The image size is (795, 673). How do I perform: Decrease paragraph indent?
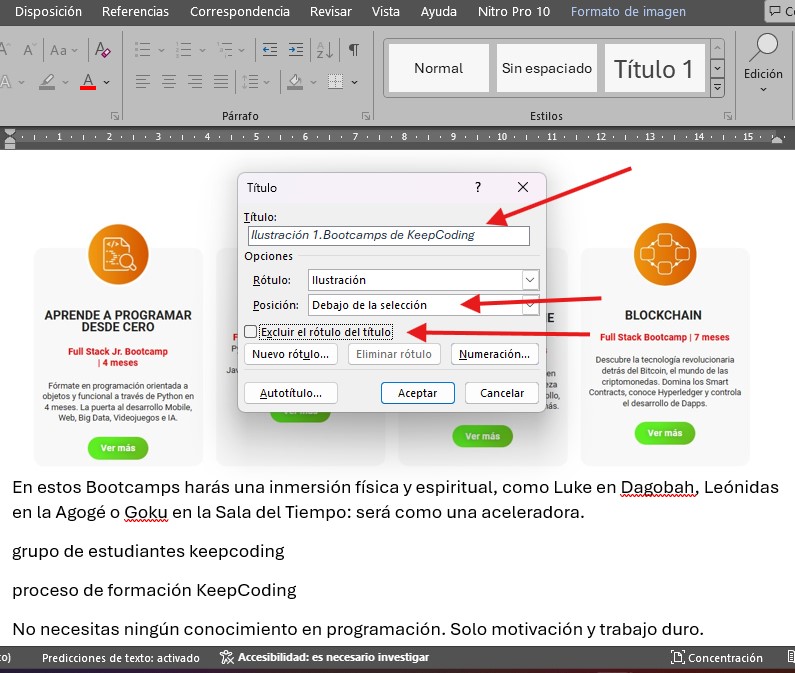[x=270, y=50]
